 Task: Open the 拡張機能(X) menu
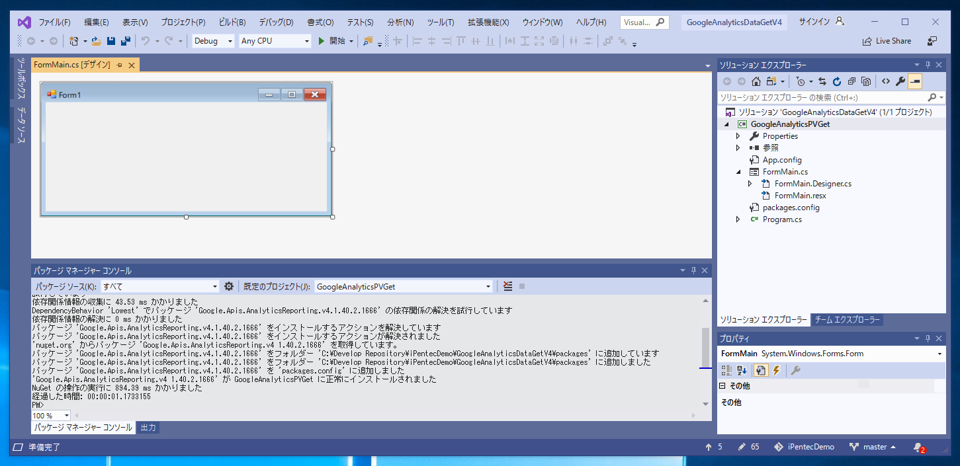coord(488,22)
